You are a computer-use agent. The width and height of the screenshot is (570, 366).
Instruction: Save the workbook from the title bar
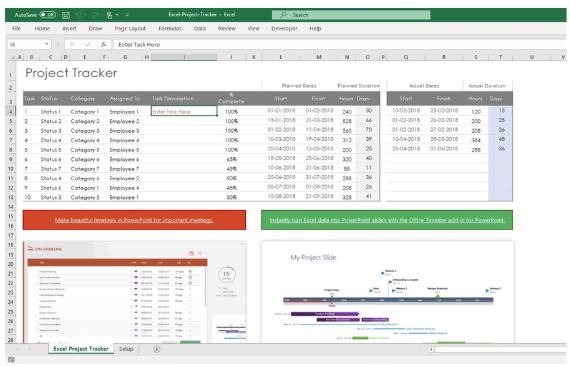(x=66, y=15)
